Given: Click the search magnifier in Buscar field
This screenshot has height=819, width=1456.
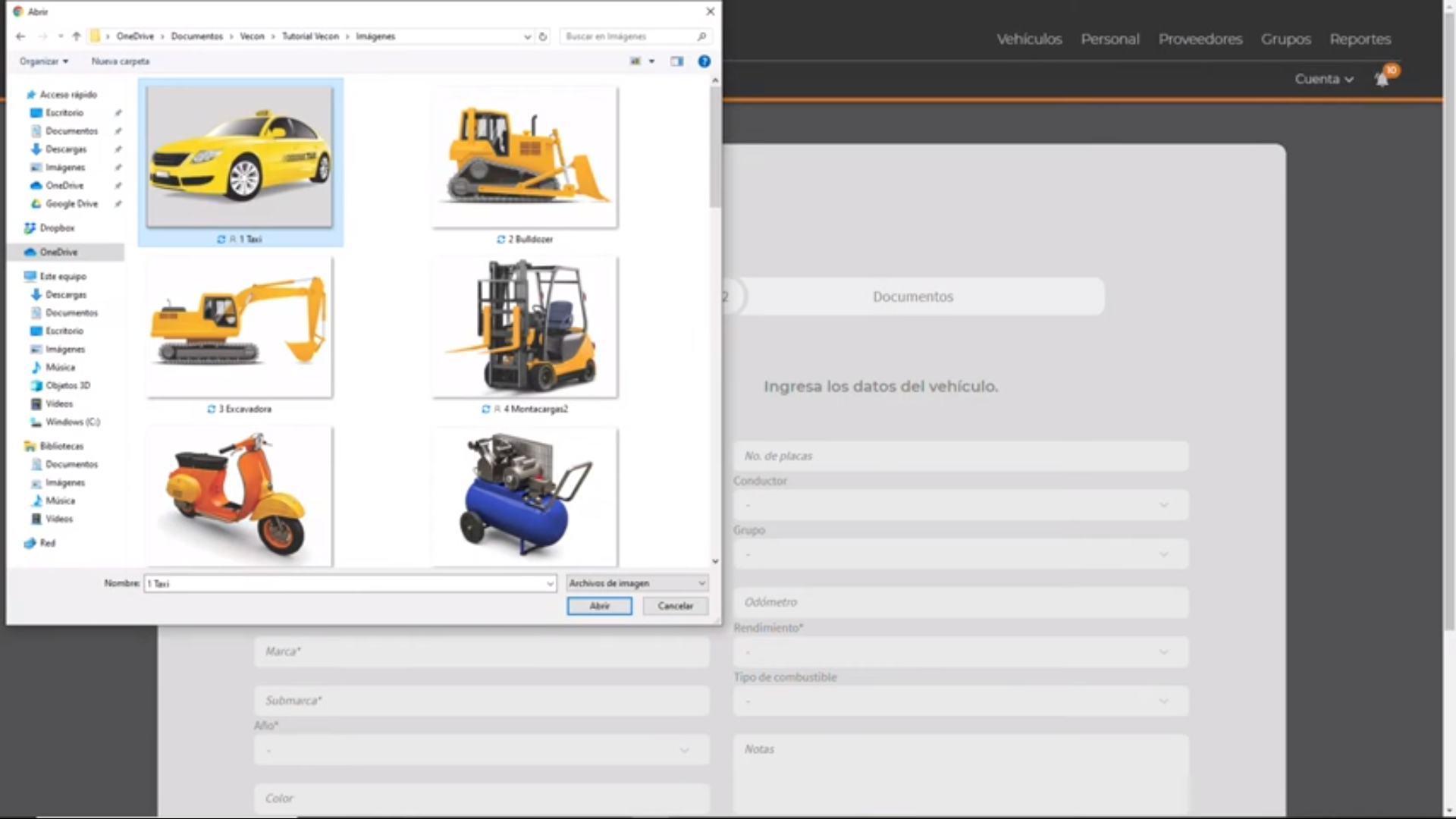Looking at the screenshot, I should (701, 36).
